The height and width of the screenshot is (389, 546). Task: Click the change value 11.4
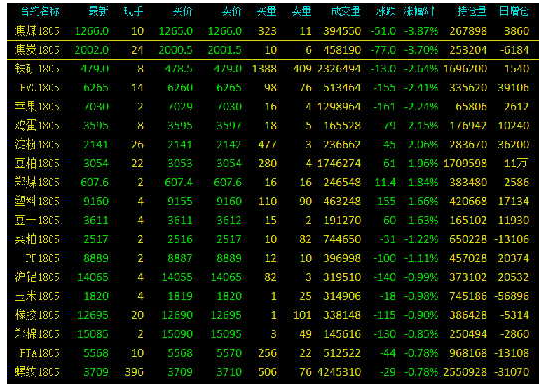coord(385,182)
